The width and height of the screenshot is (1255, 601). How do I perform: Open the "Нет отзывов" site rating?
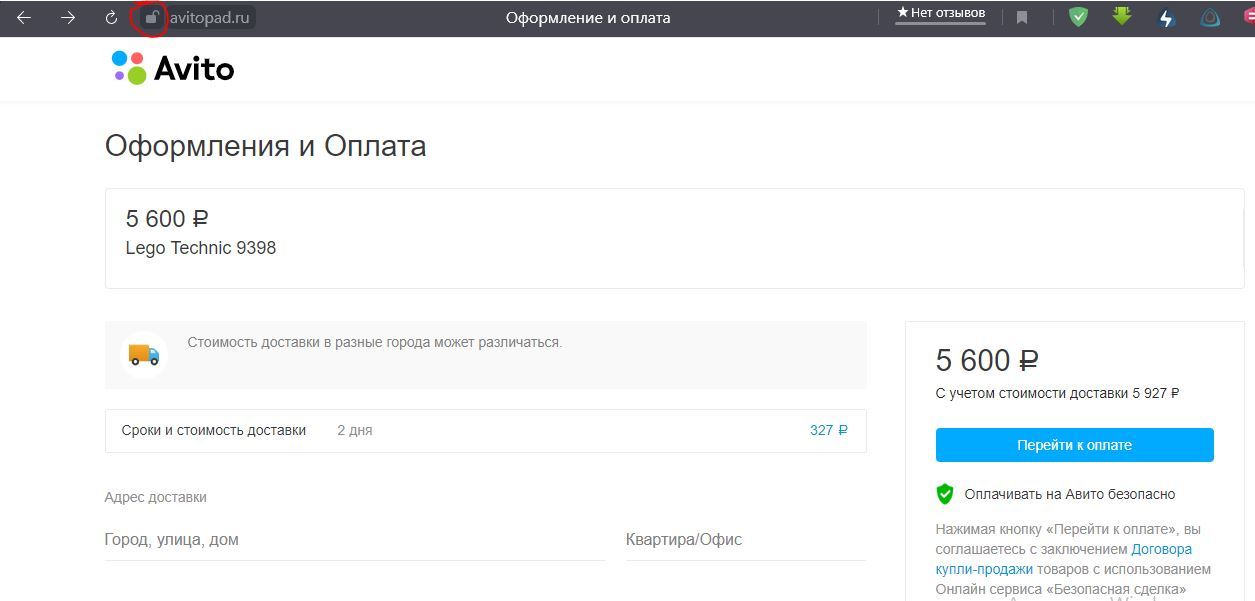(940, 14)
